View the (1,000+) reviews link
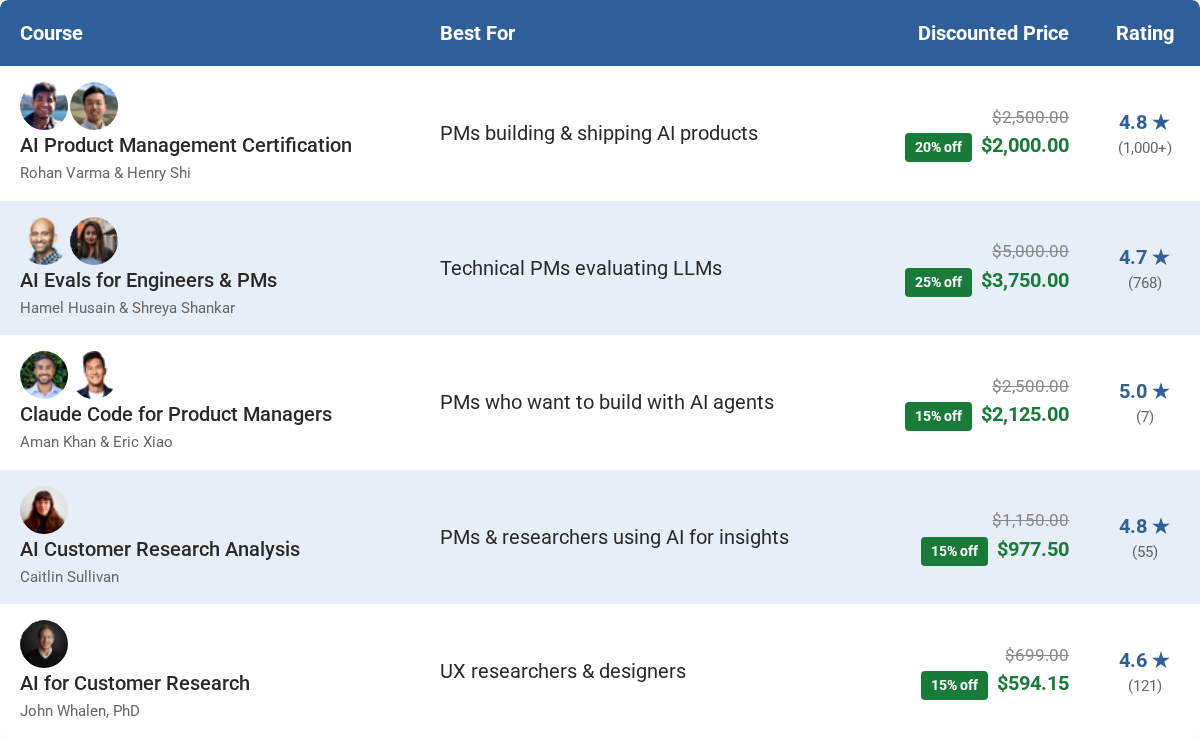This screenshot has height=739, width=1200. click(x=1145, y=147)
